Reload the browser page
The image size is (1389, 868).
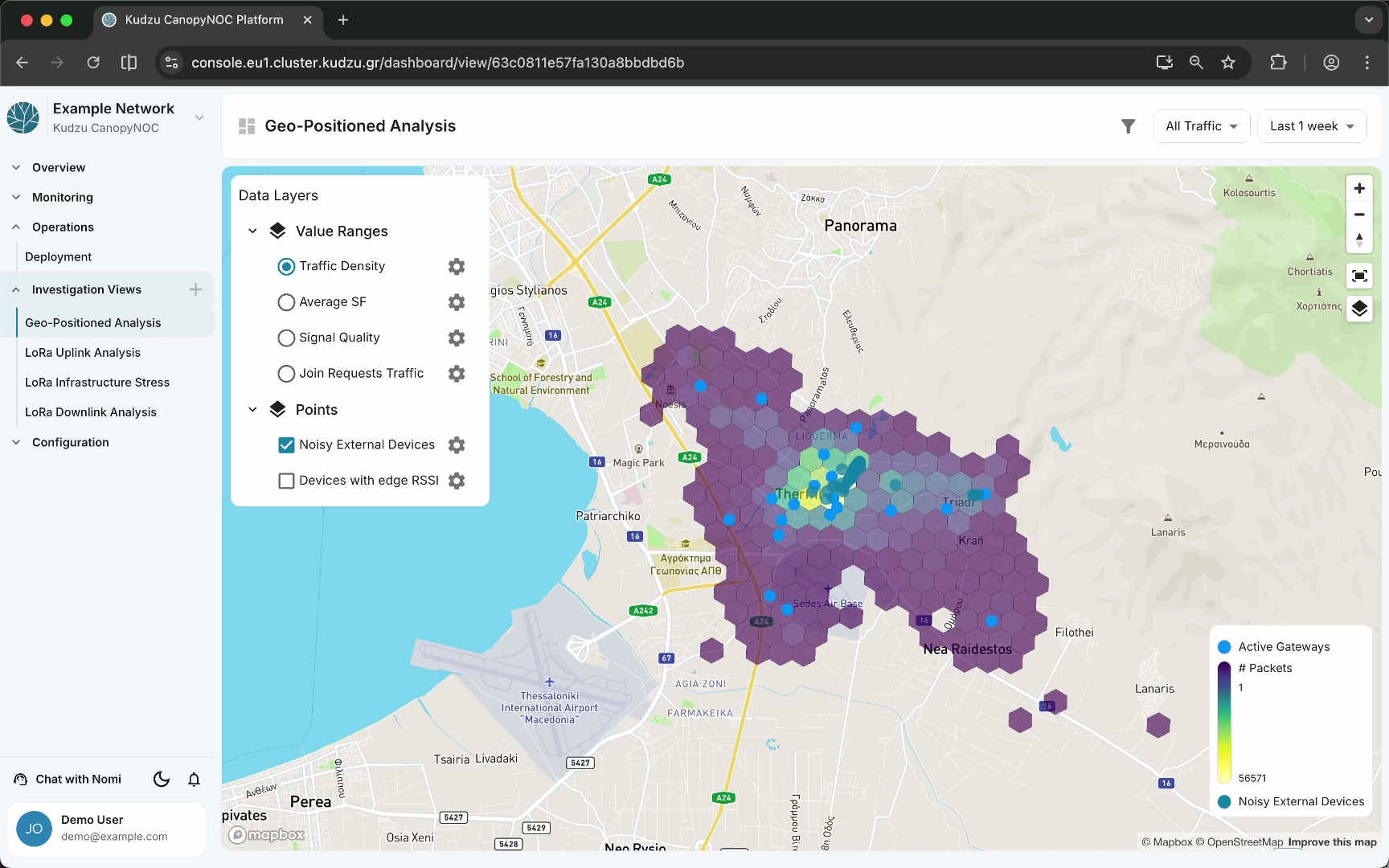click(93, 63)
